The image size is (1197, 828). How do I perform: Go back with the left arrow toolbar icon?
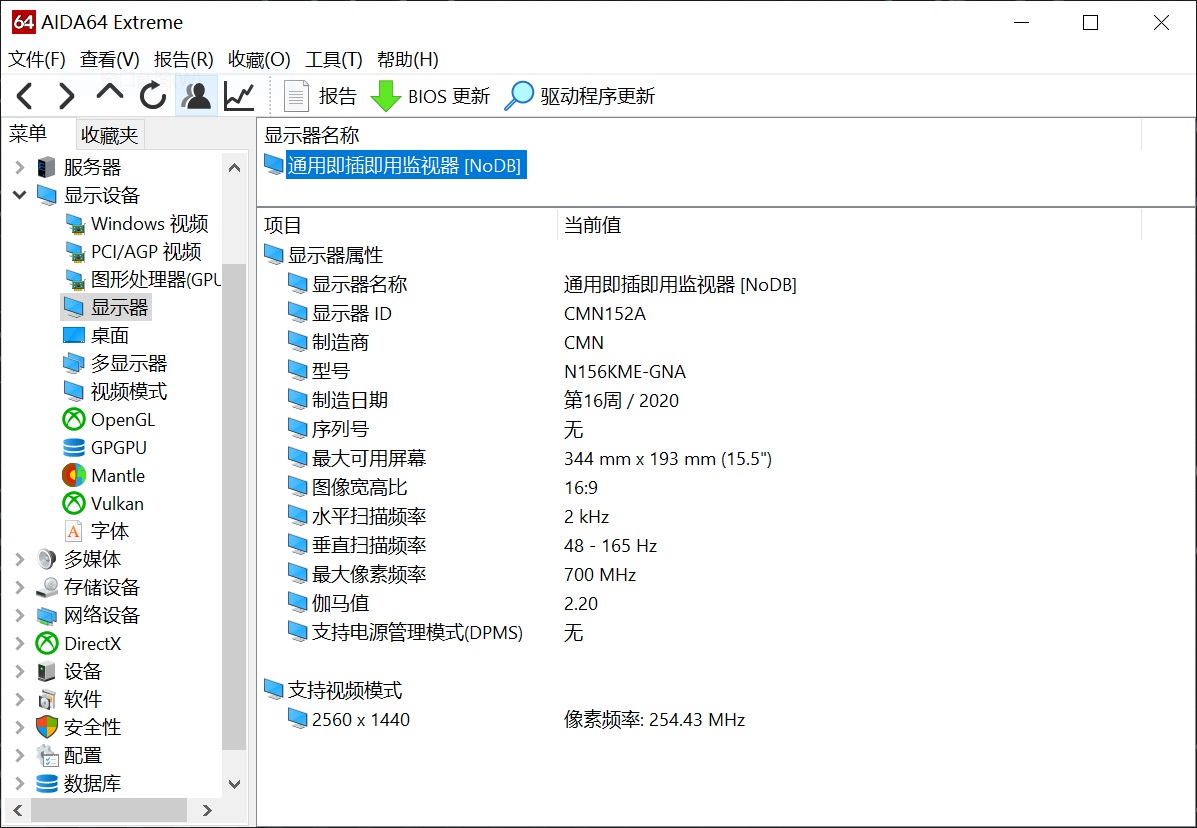(x=24, y=96)
